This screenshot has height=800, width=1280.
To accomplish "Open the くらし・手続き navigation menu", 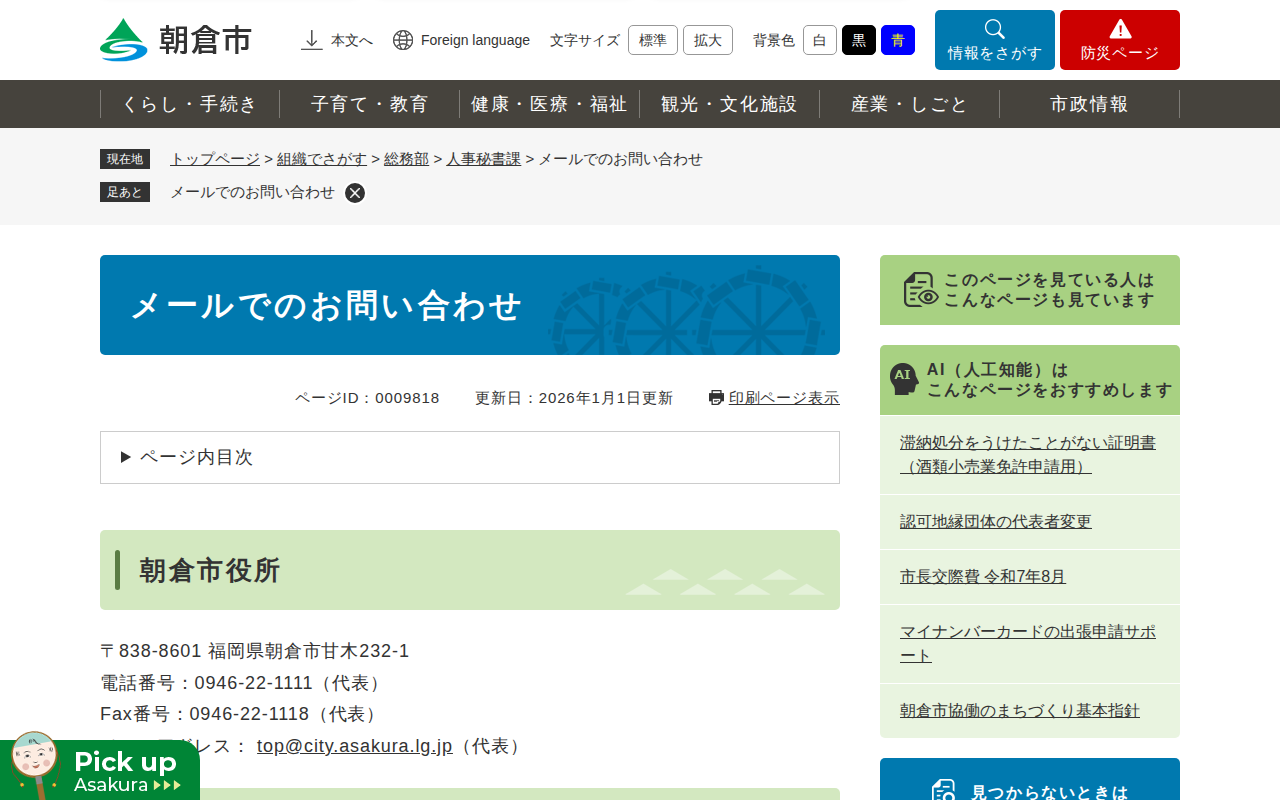I will [x=190, y=103].
